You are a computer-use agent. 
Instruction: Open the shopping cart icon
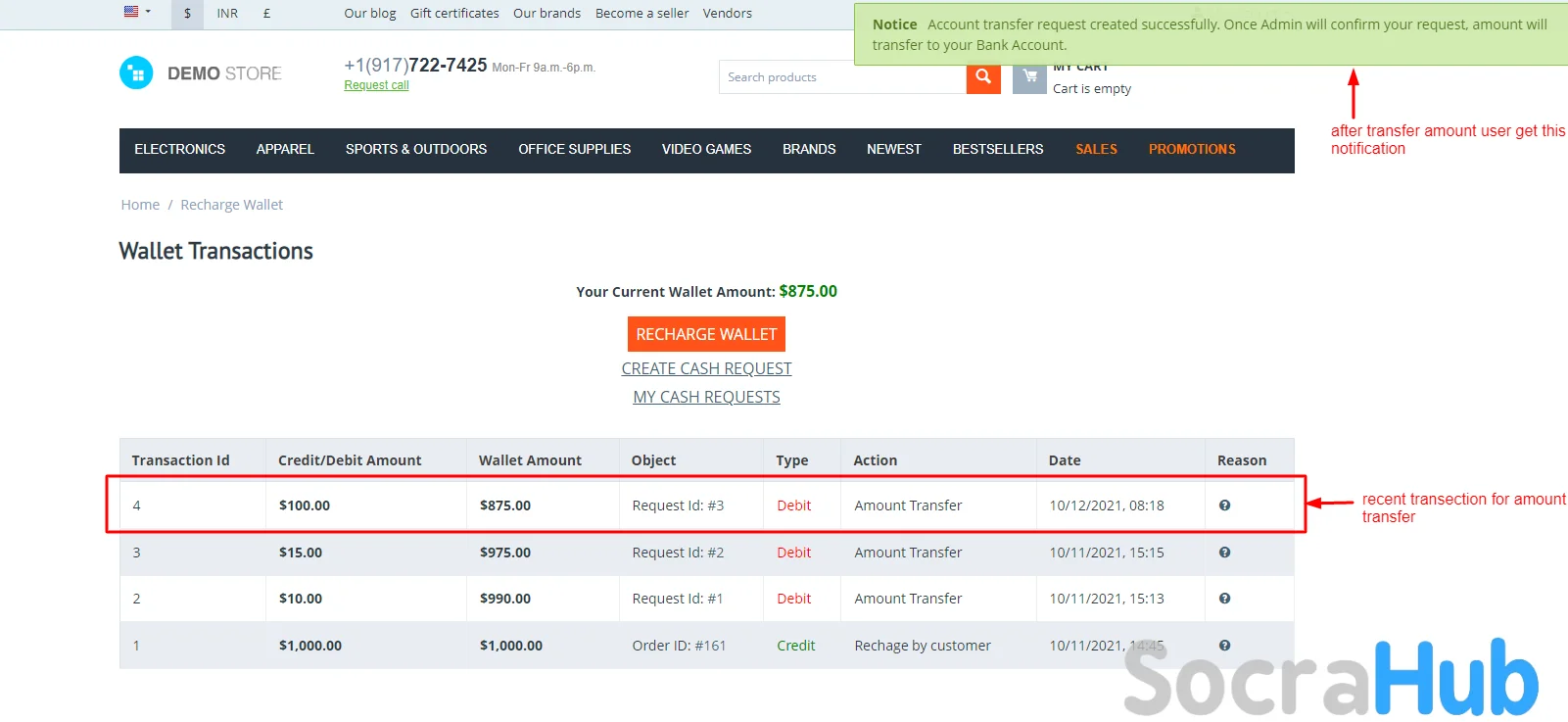click(1028, 77)
